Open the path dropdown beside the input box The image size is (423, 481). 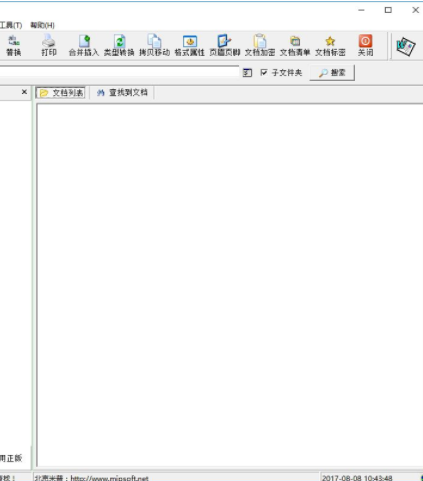click(247, 72)
